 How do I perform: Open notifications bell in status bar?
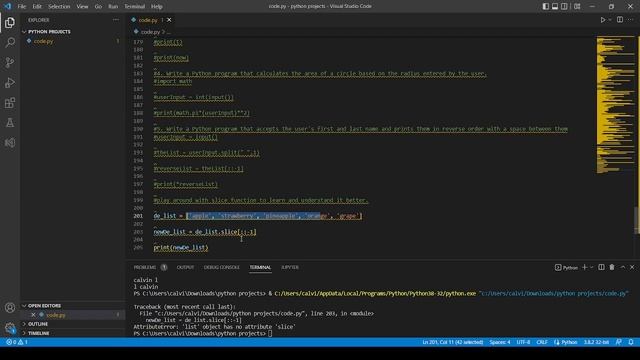tap(631, 342)
